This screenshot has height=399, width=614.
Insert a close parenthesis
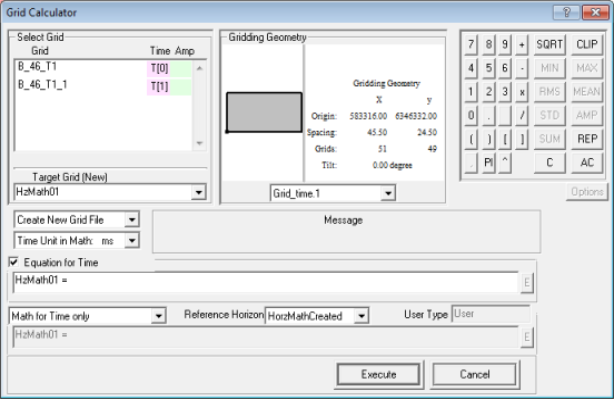pyautogui.click(x=488, y=139)
